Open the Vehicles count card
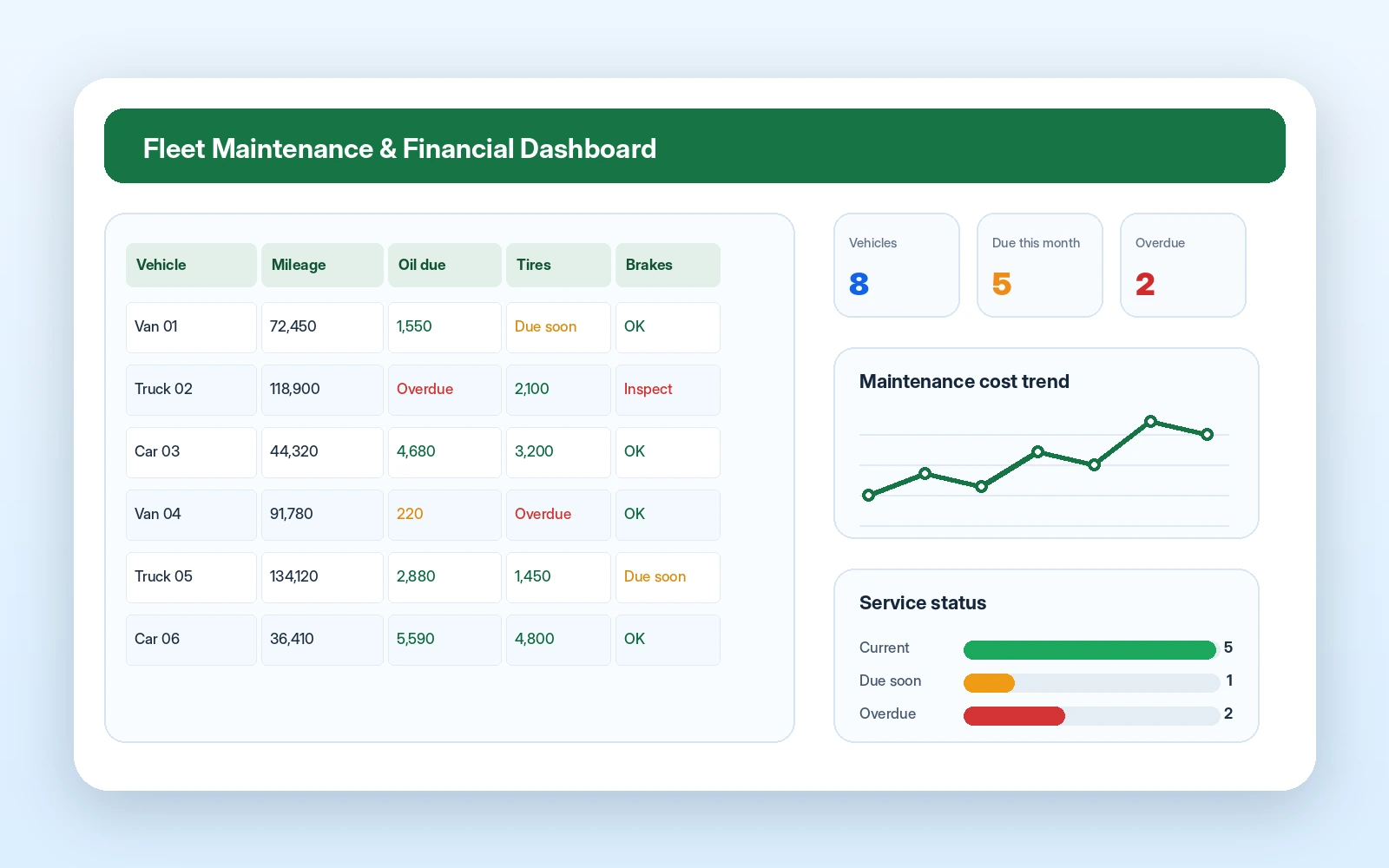This screenshot has width=1389, height=868. tap(897, 266)
